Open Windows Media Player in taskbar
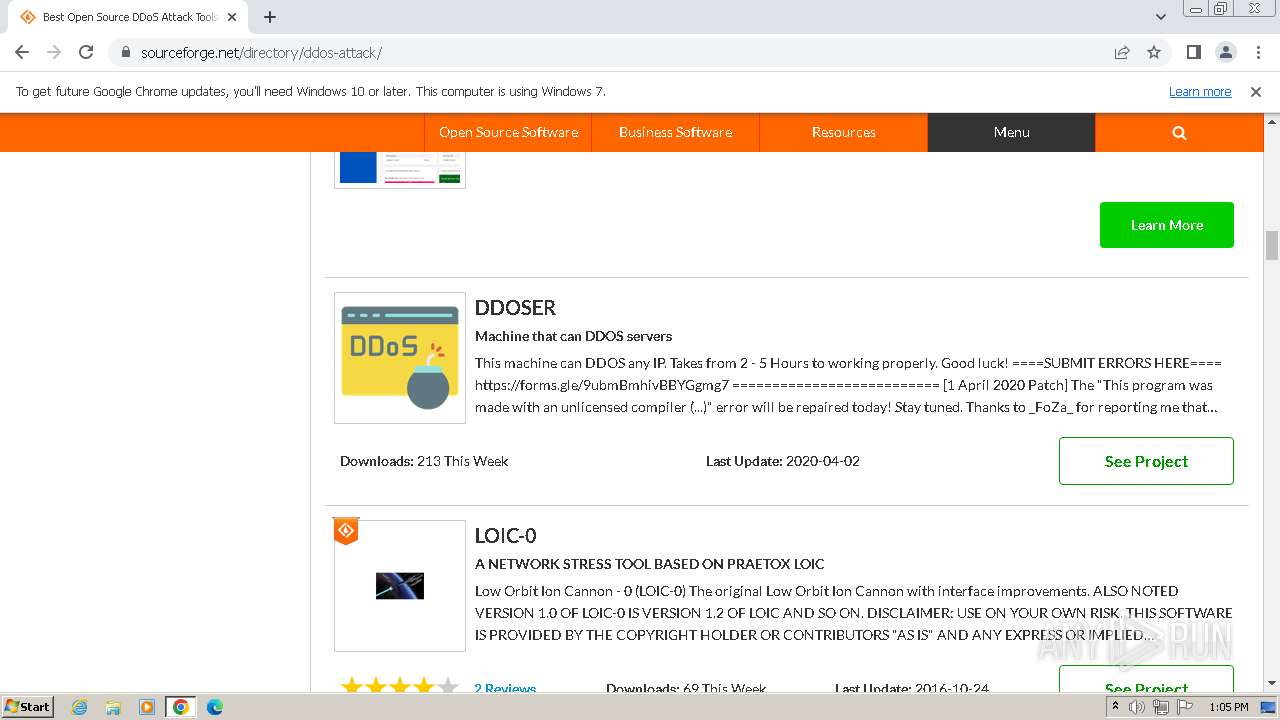Screen dimensions: 1280x720 click(x=147, y=707)
